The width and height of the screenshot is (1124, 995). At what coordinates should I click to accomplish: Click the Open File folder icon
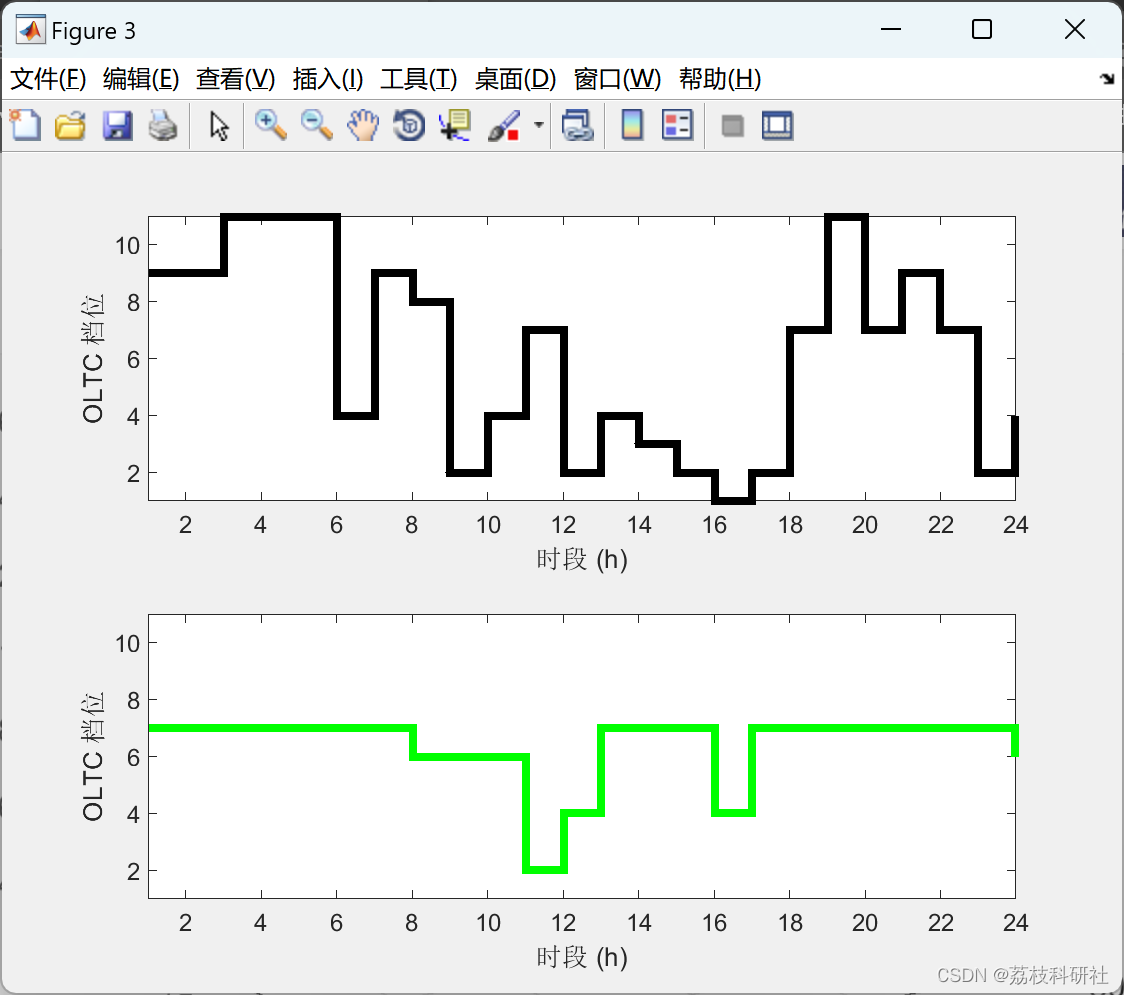click(71, 125)
